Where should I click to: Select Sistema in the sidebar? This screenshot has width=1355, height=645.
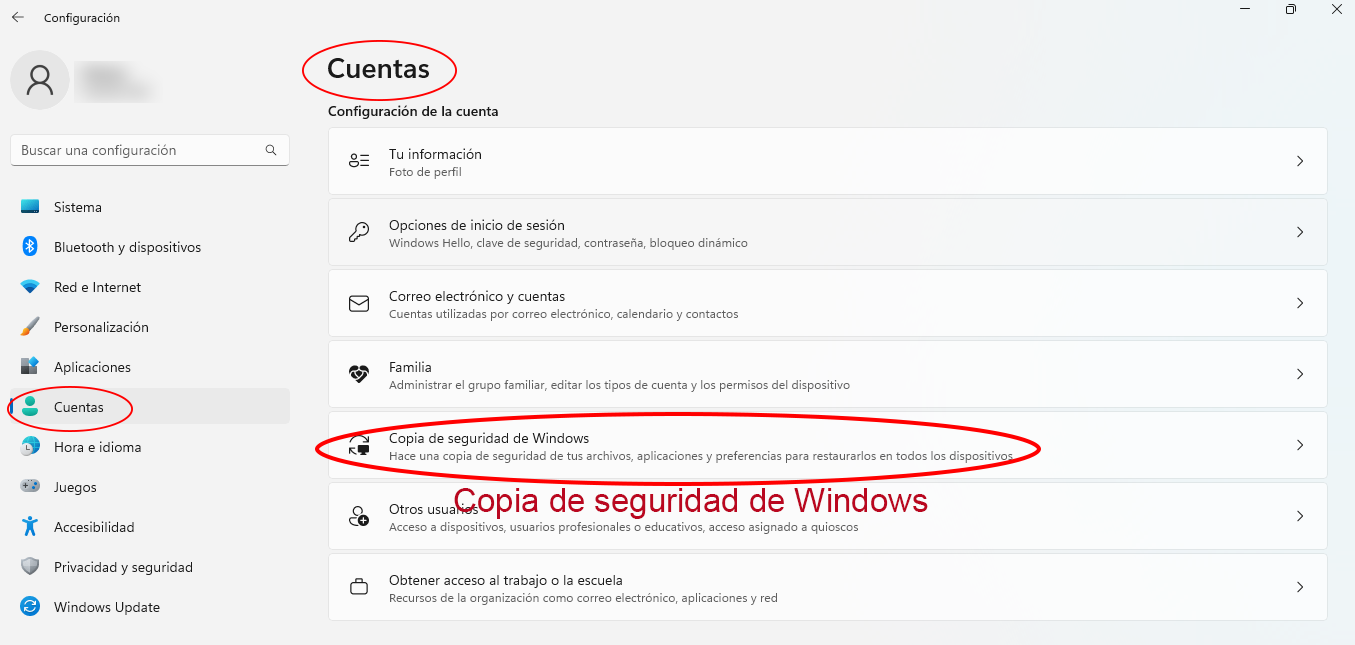click(x=150, y=207)
